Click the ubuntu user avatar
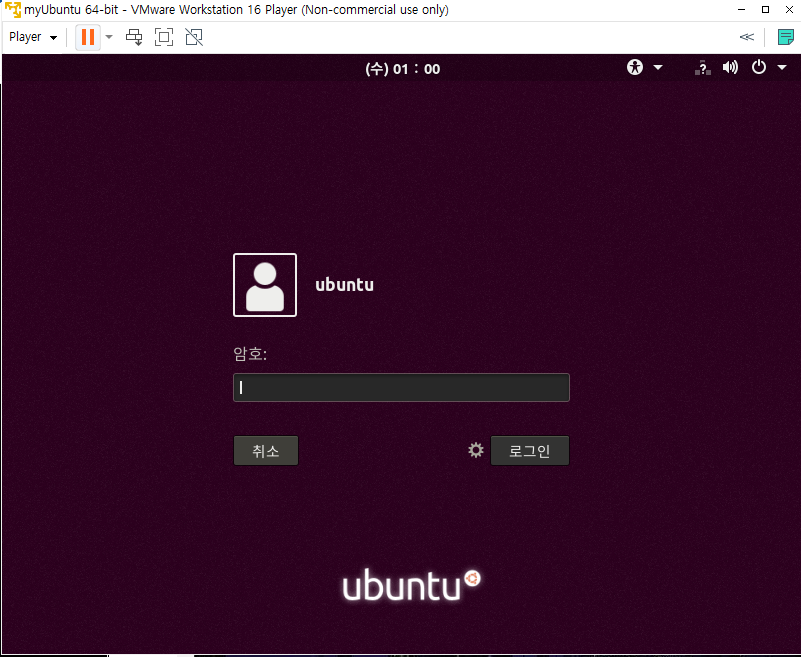The height and width of the screenshot is (657, 801). pos(265,285)
